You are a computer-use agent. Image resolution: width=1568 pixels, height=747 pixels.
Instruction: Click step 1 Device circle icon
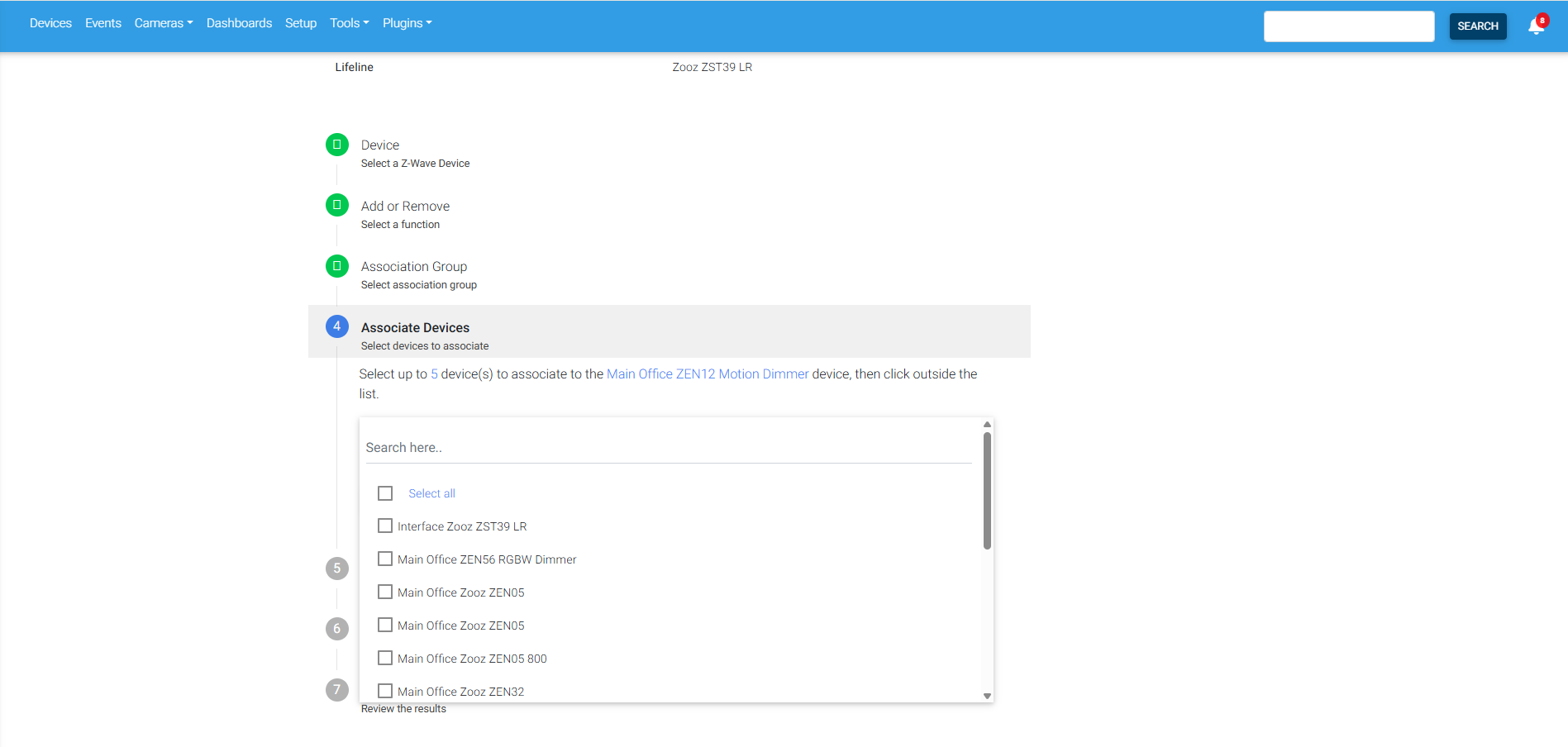[337, 145]
